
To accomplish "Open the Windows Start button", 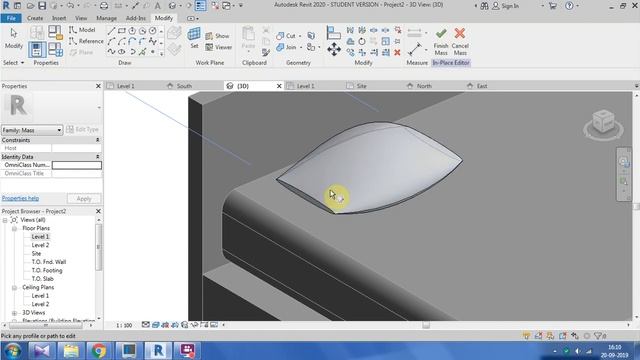I will 13,351.
